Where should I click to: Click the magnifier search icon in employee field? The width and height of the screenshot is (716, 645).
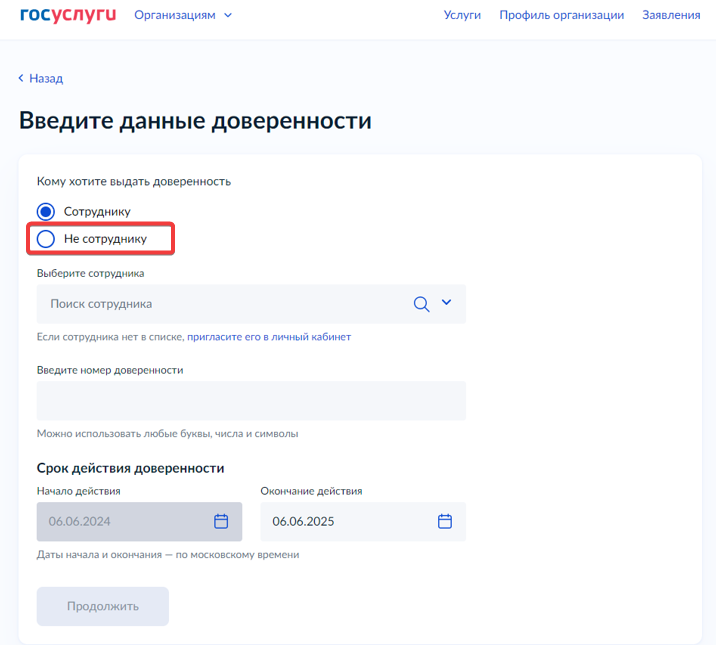tap(421, 304)
